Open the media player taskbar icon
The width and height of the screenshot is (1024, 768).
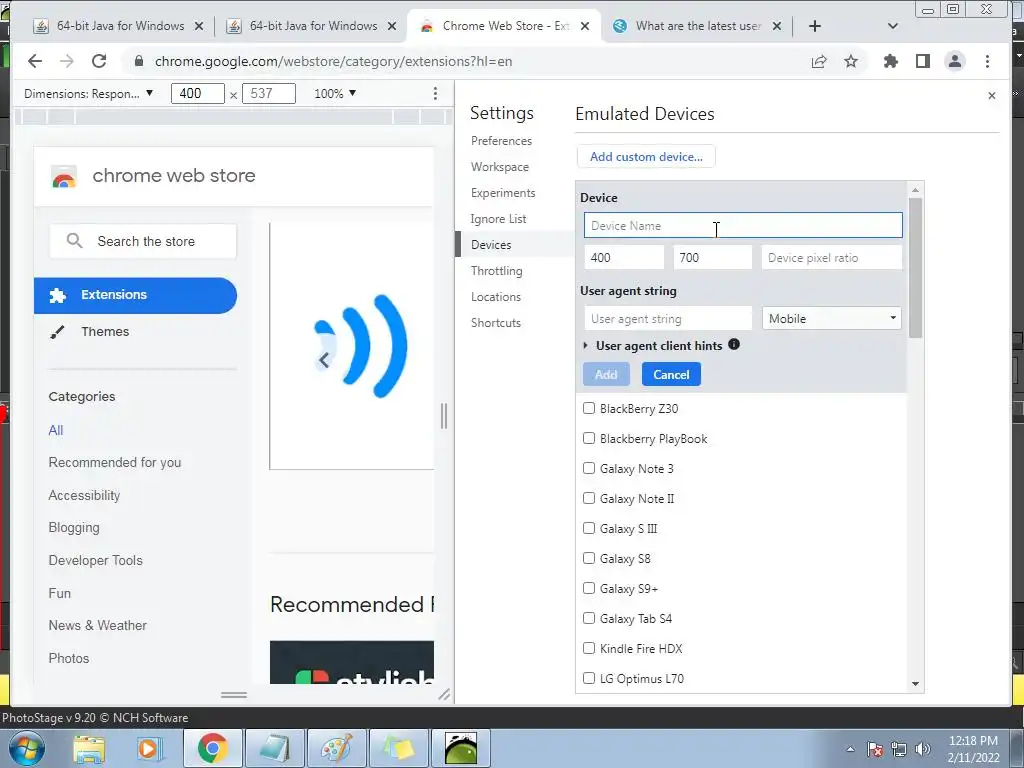148,748
